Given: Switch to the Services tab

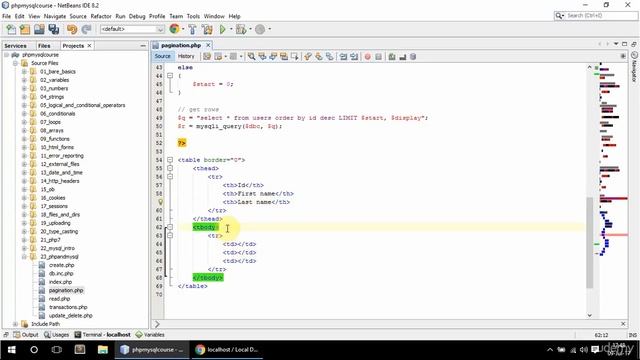Looking at the screenshot, I should click(16, 46).
